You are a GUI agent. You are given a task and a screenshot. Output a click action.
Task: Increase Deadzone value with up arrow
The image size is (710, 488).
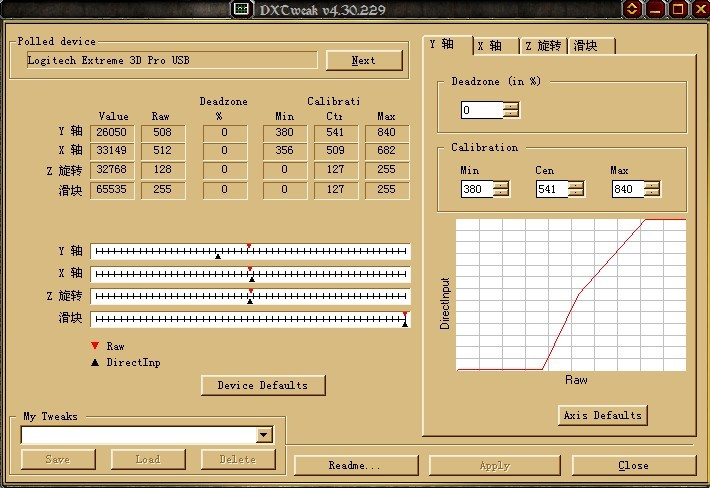511,106
